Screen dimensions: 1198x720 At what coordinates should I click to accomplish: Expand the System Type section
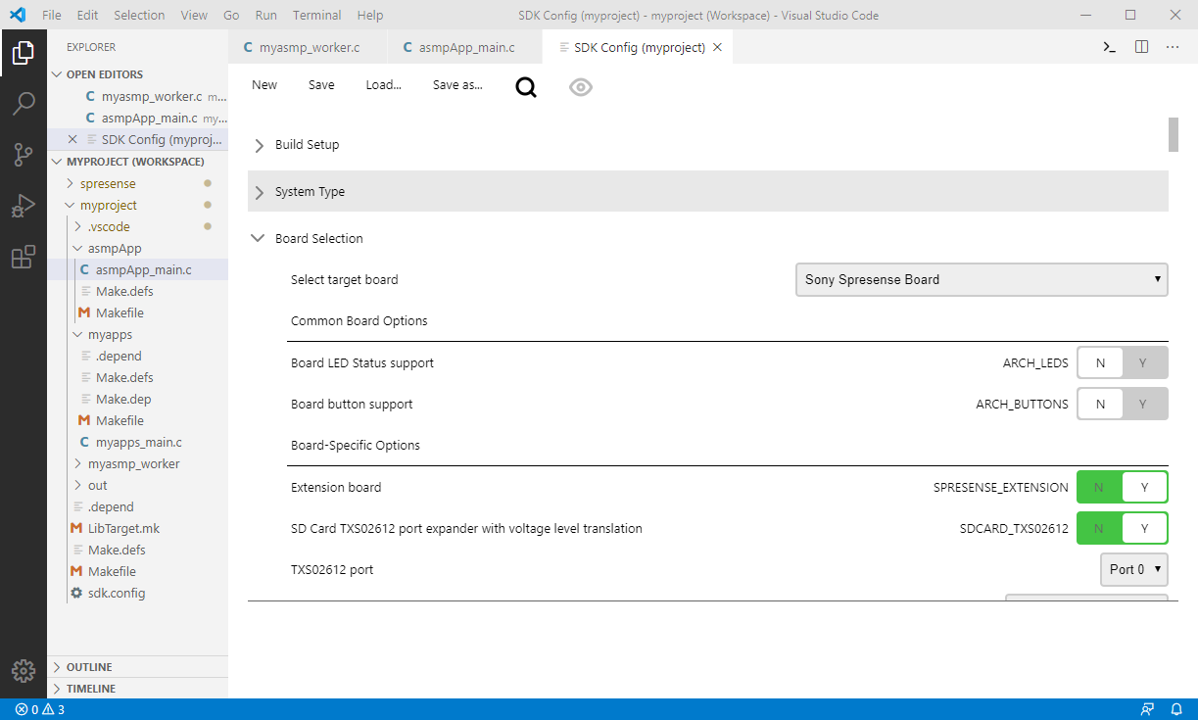[x=259, y=192]
